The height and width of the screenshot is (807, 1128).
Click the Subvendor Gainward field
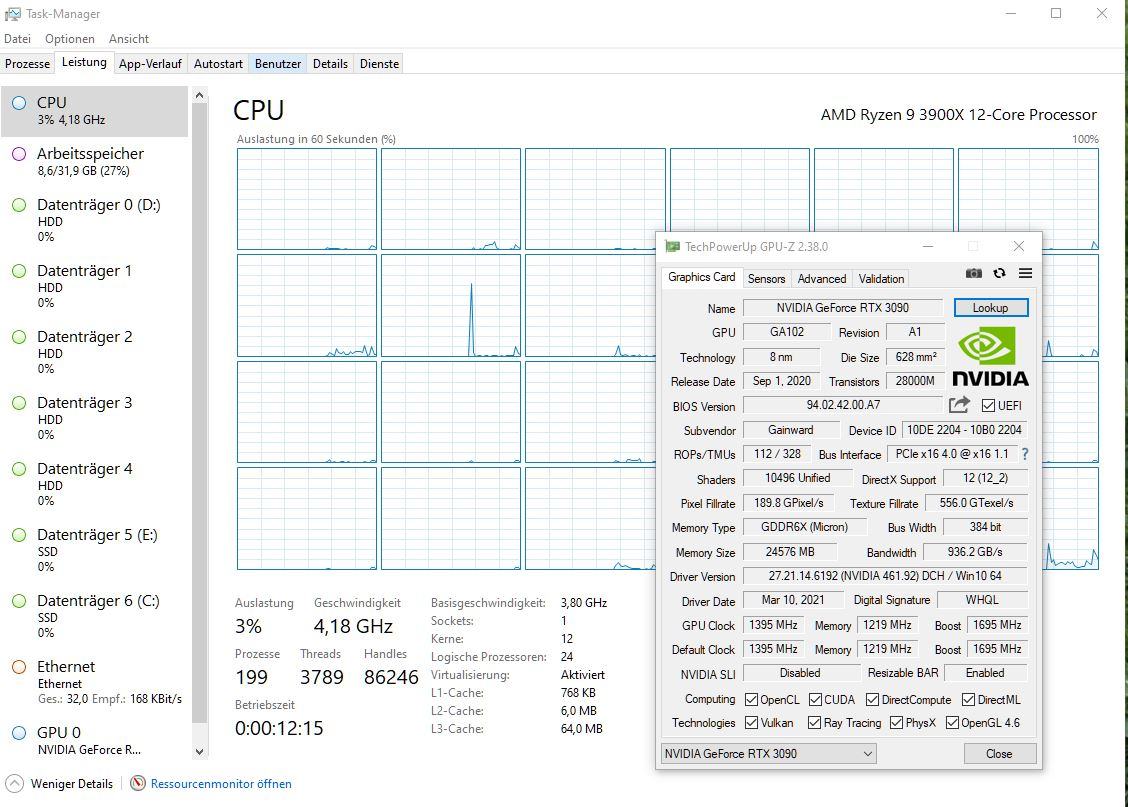[791, 430]
